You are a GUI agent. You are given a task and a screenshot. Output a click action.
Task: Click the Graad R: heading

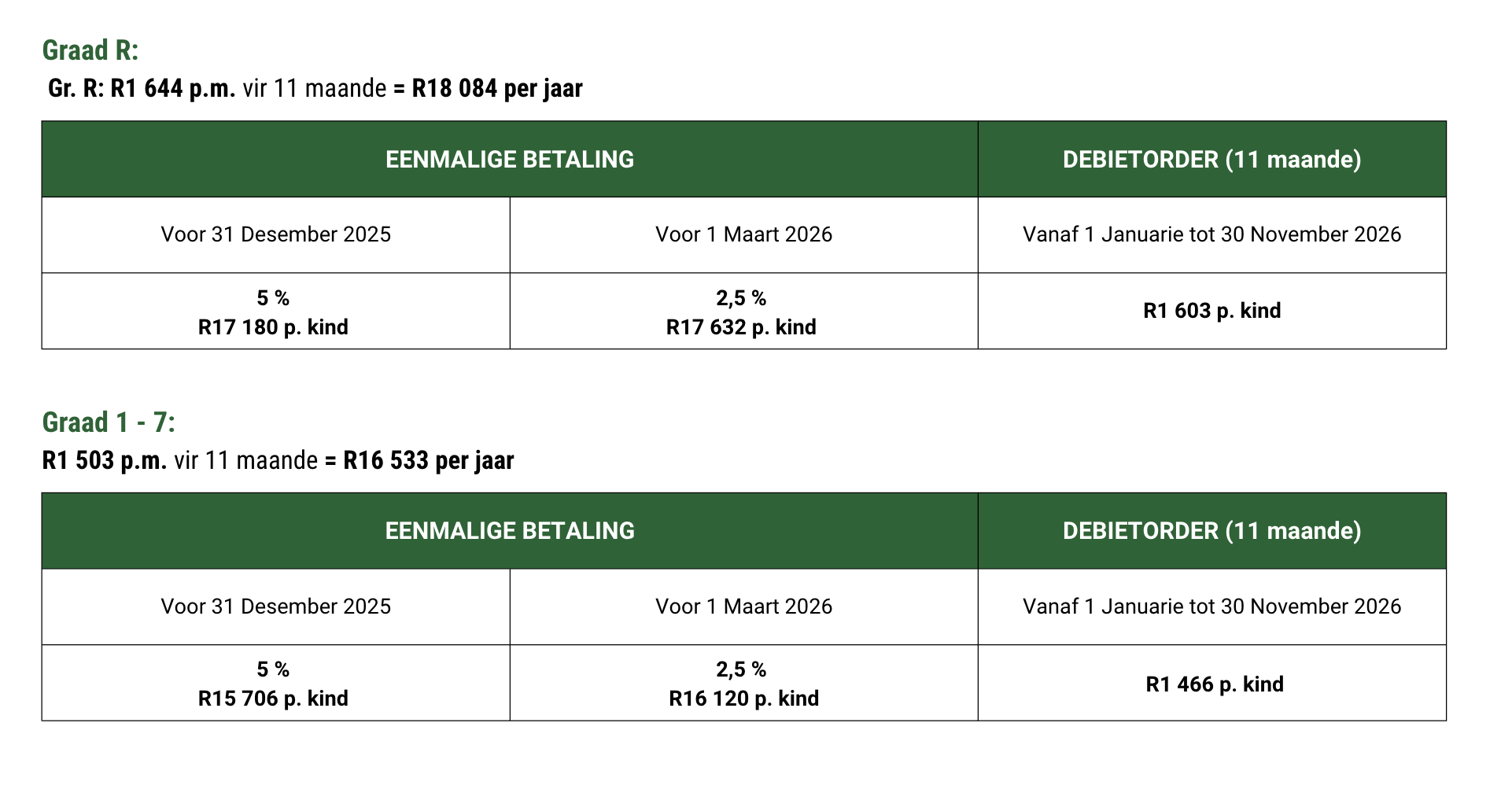[x=90, y=50]
